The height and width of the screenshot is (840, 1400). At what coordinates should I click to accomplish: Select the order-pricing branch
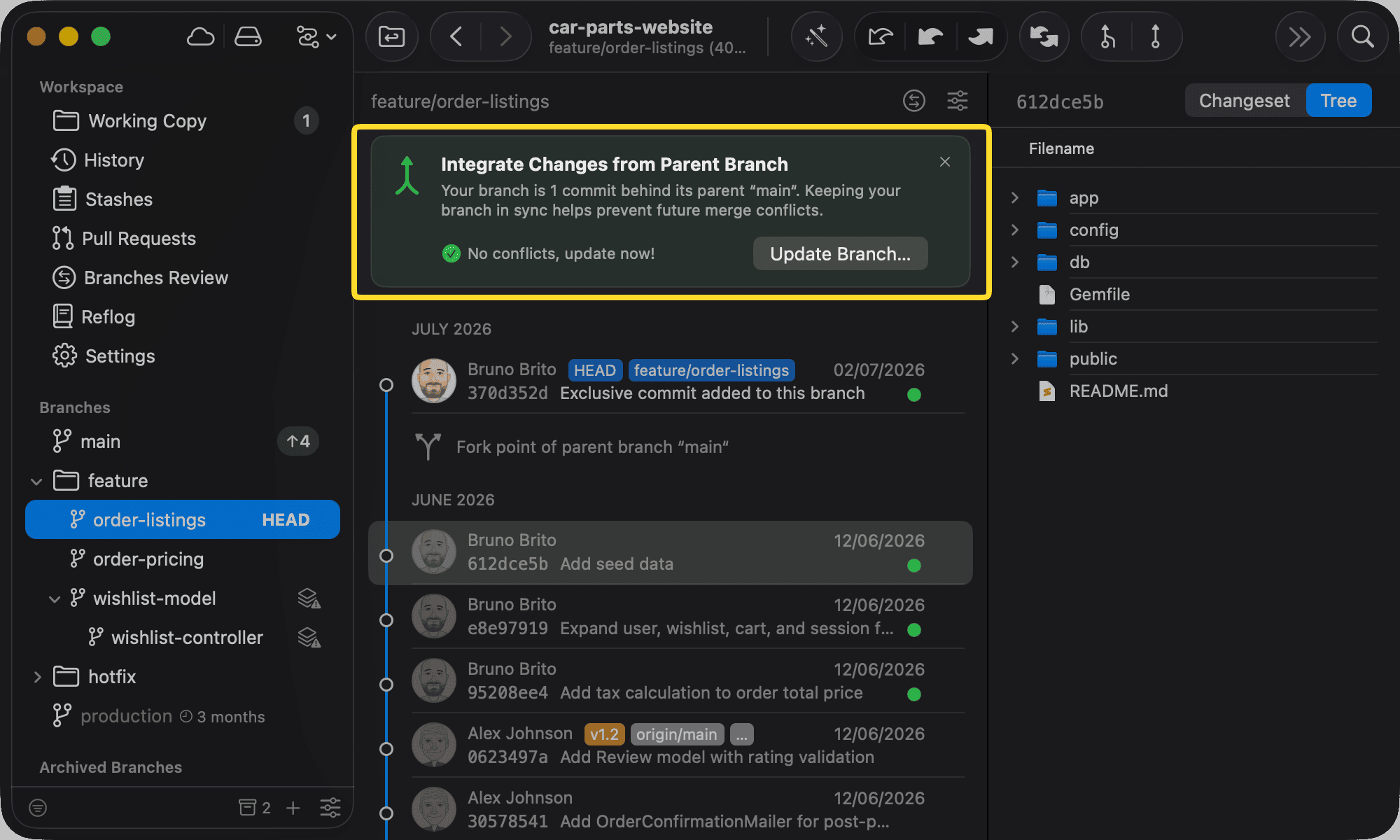(x=183, y=559)
